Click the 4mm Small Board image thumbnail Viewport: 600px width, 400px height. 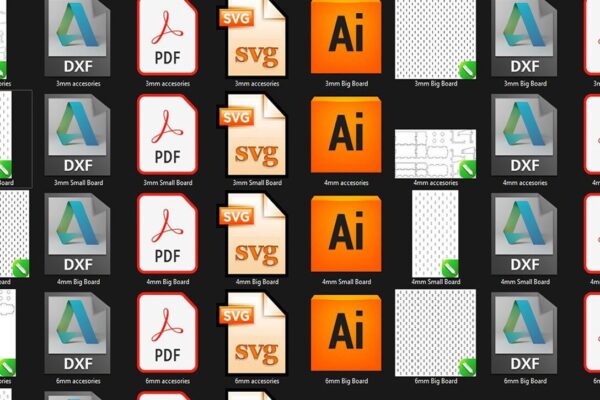(x=435, y=234)
